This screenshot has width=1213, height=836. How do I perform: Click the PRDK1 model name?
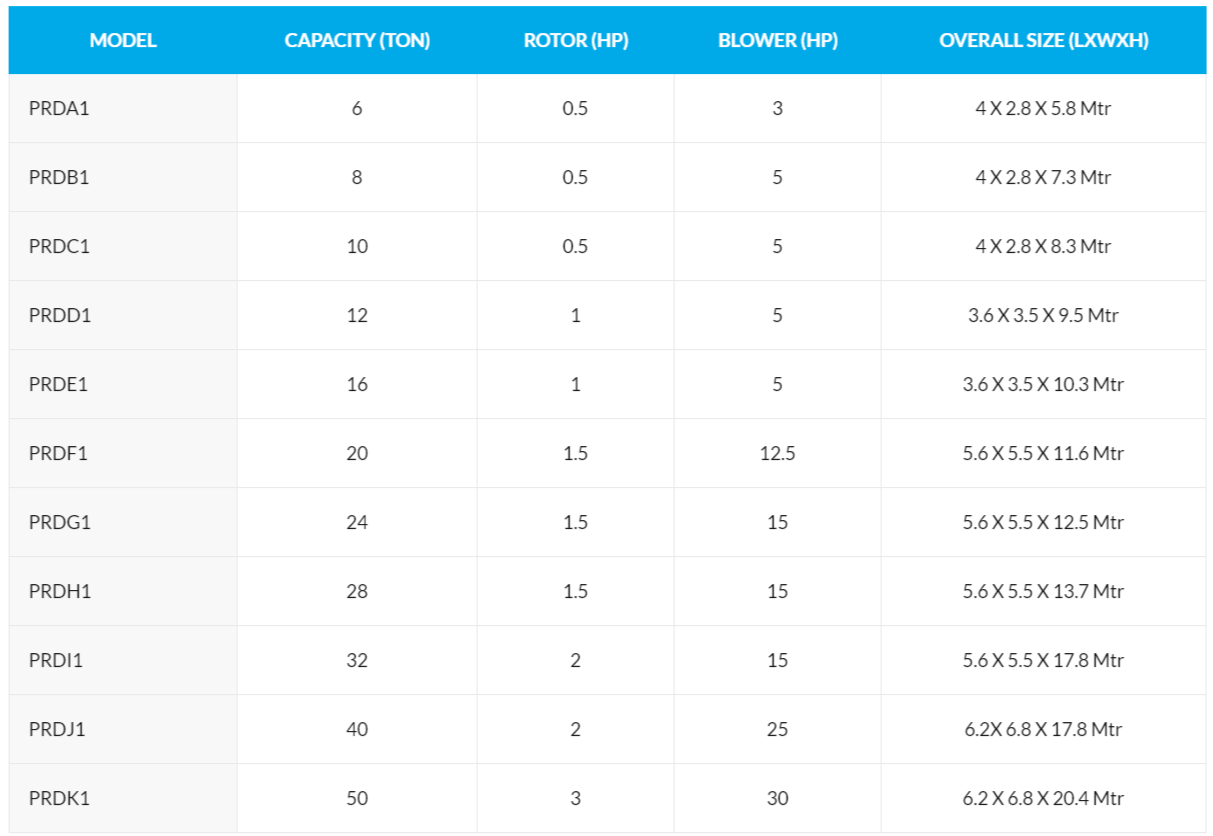point(59,798)
